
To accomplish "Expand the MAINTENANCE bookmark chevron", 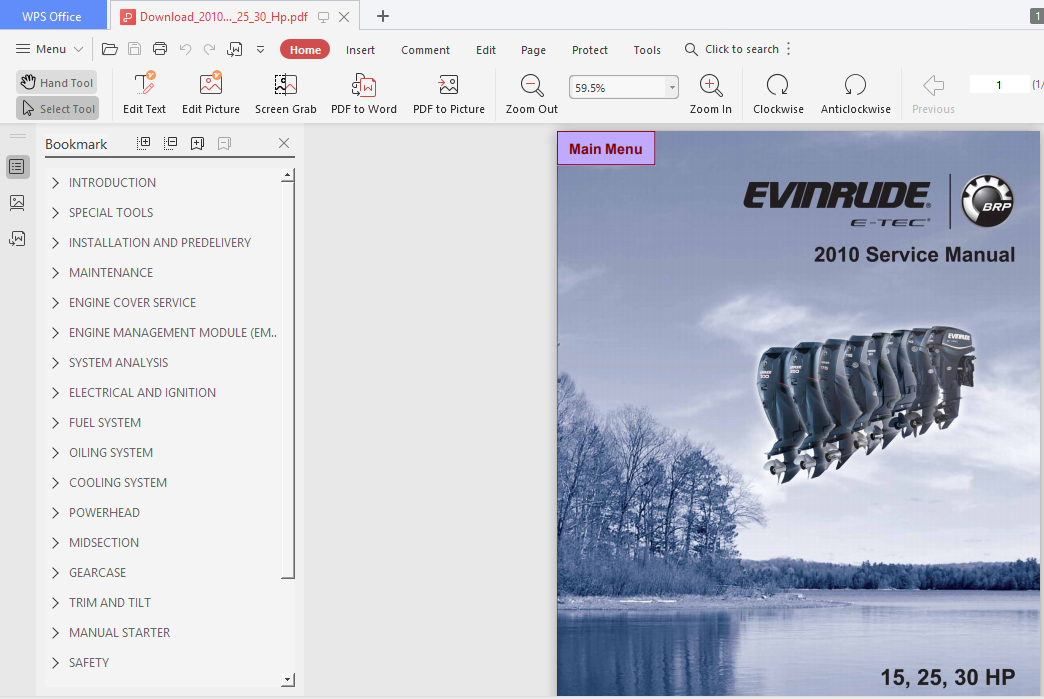I will [55, 272].
